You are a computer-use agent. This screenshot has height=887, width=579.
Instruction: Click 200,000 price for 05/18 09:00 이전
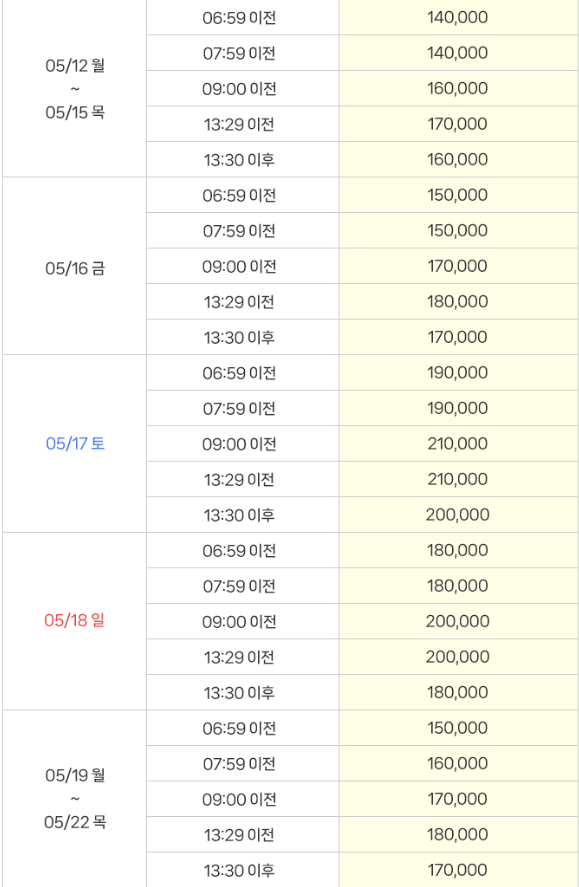tap(457, 621)
